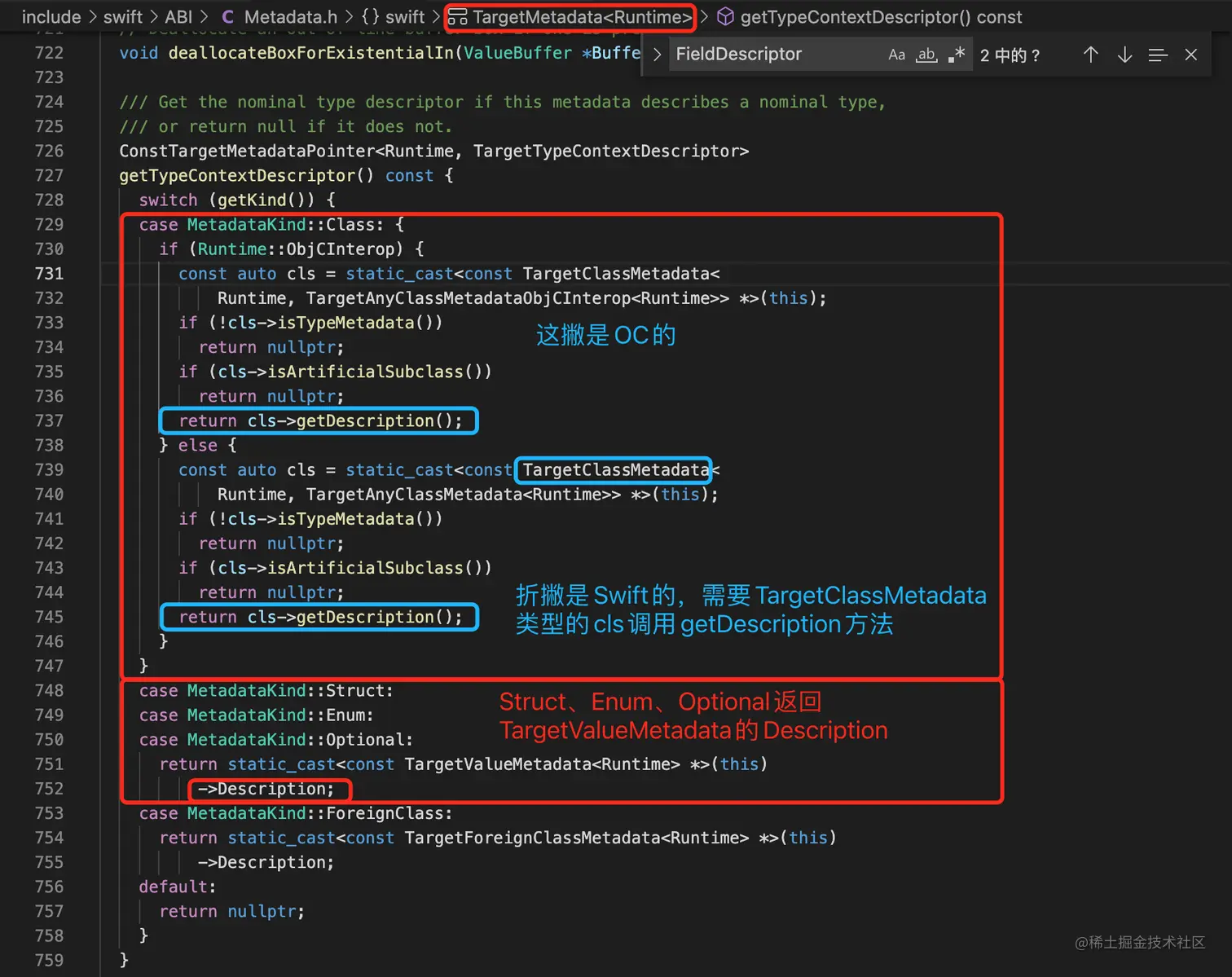Click the 'default:' label
1232x977 pixels.
[178, 887]
